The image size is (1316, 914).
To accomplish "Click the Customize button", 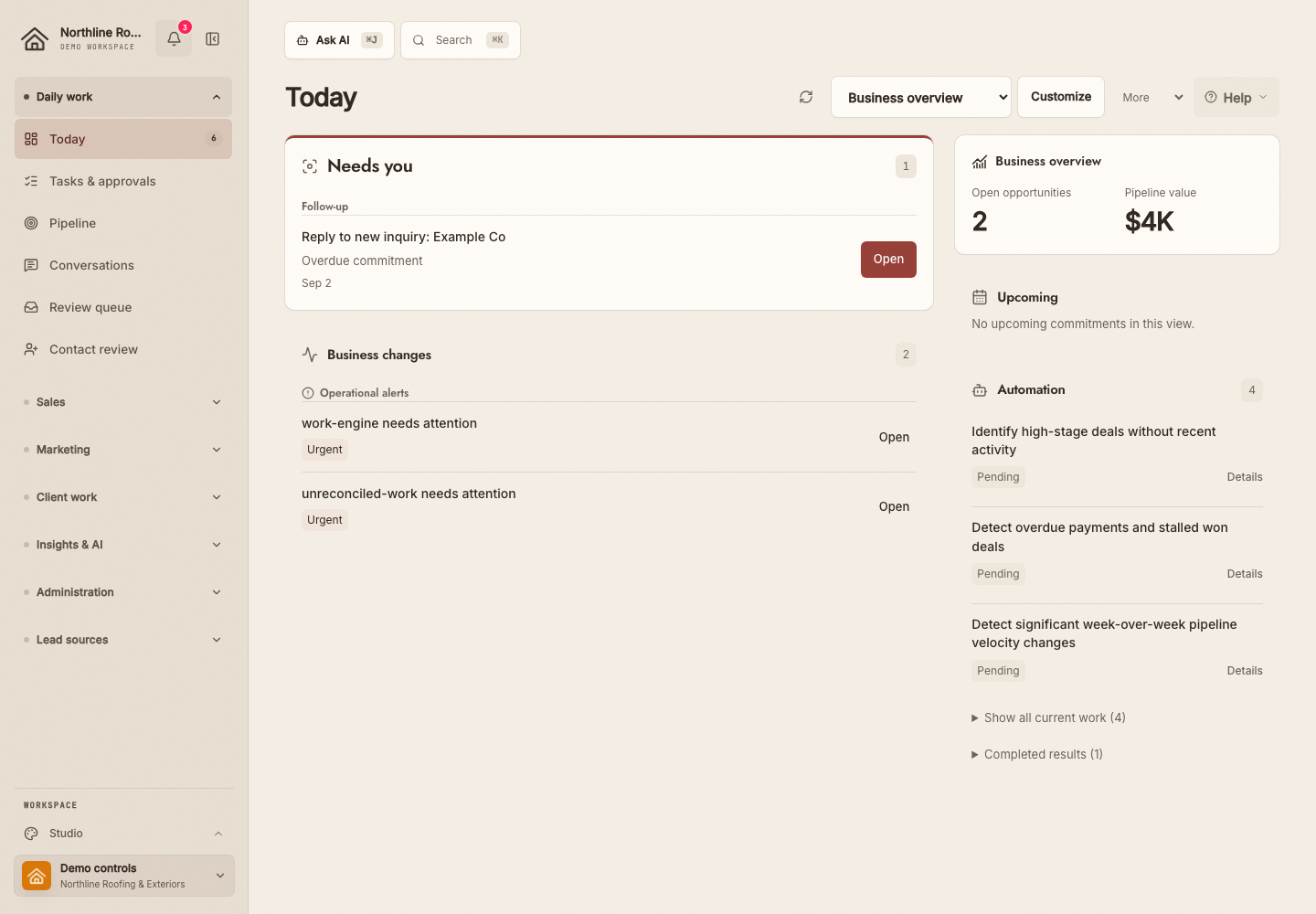I will [1061, 97].
